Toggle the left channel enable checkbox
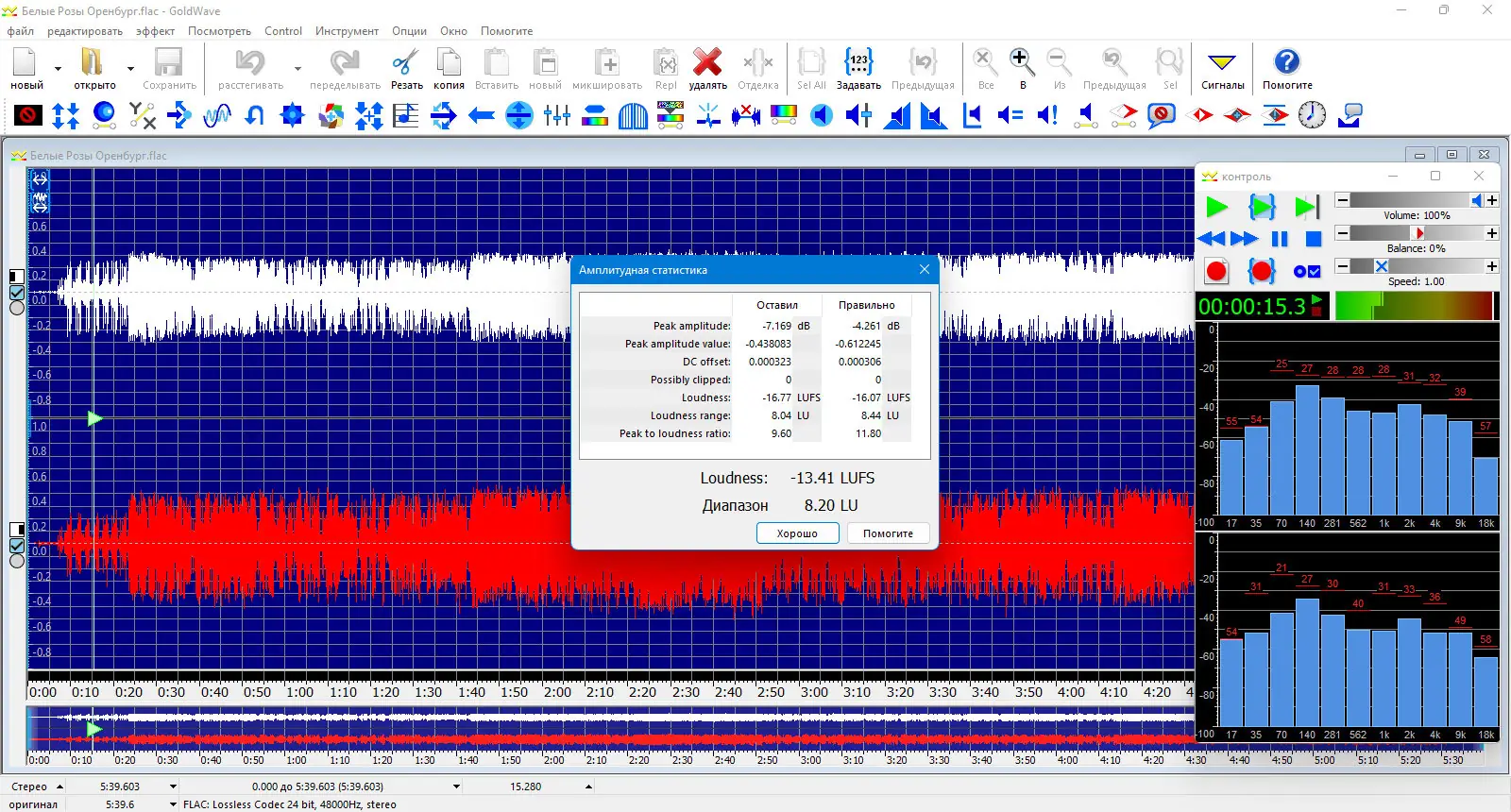This screenshot has width=1511, height=812. pos(17,293)
